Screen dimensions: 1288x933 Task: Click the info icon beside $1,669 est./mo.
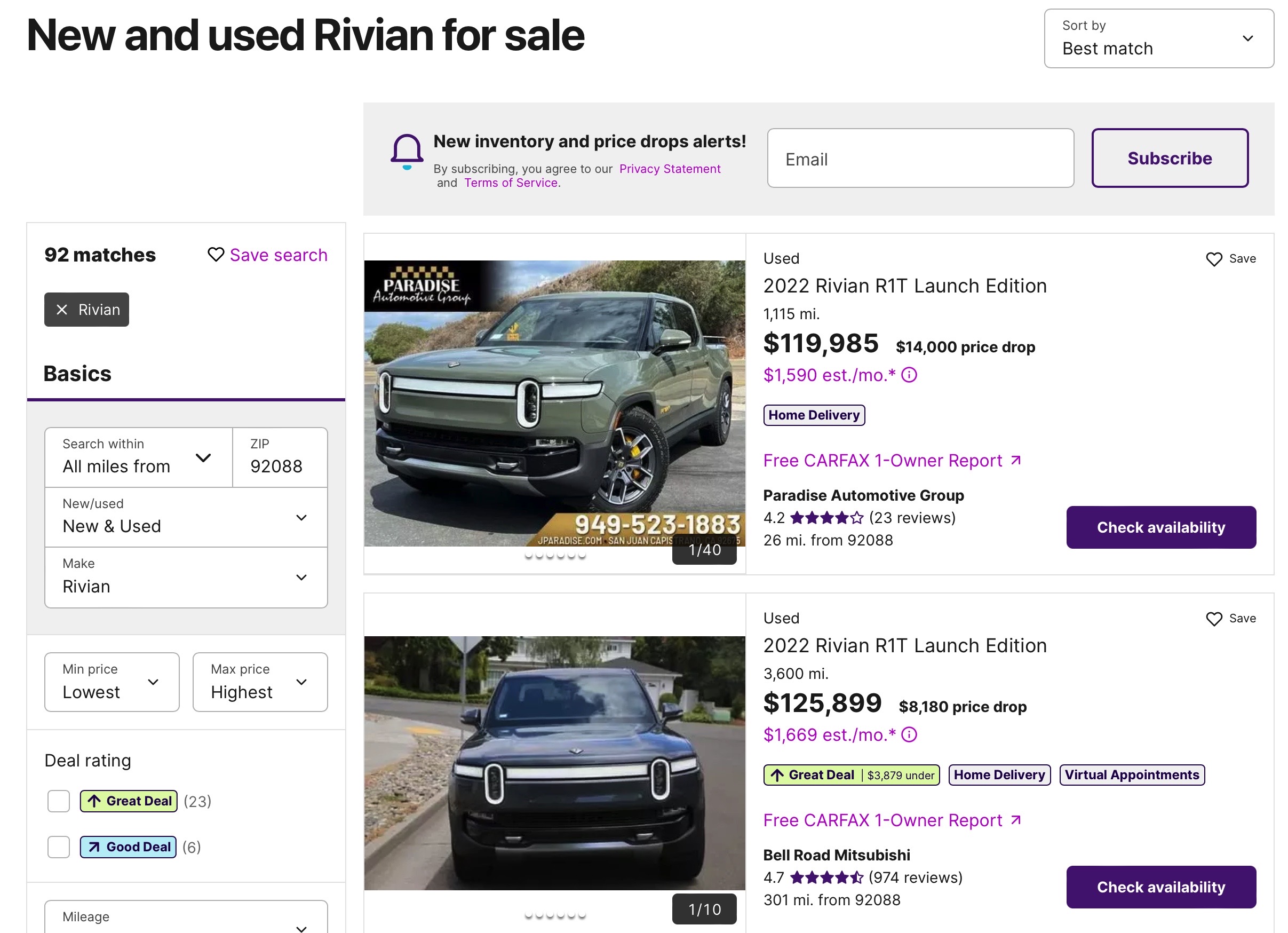point(909,734)
